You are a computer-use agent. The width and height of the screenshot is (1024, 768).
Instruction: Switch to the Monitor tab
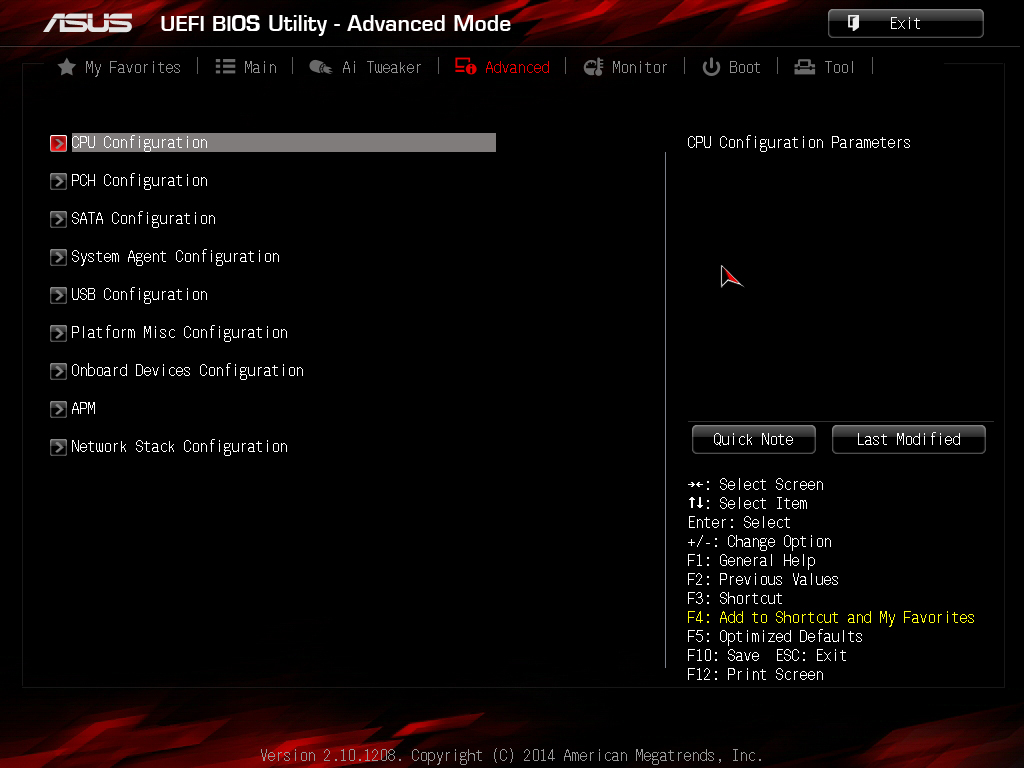pyautogui.click(x=626, y=67)
